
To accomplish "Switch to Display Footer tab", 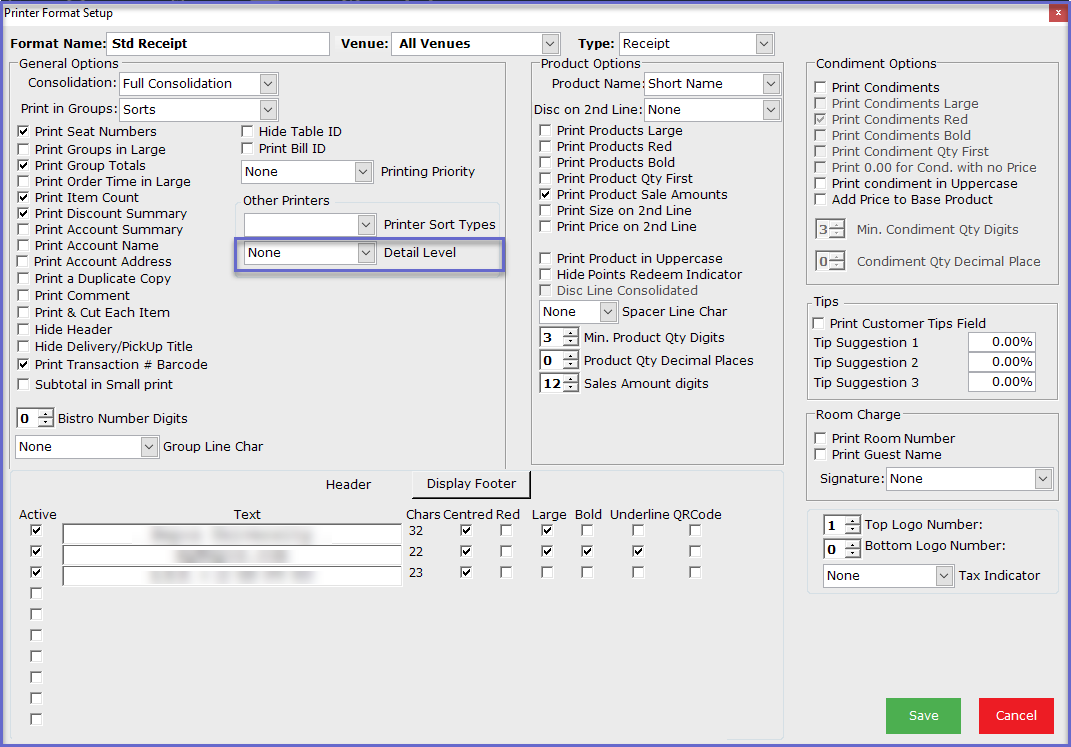I will [471, 483].
